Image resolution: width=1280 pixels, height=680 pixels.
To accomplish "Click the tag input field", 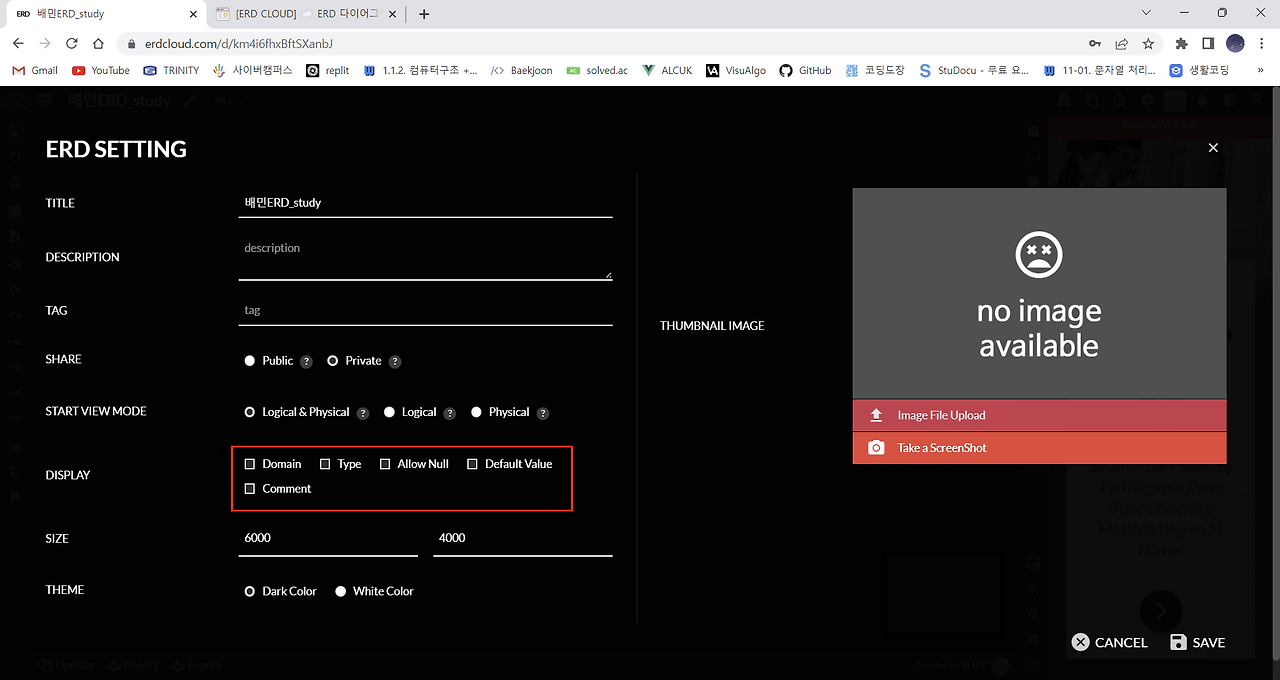I will coord(425,310).
